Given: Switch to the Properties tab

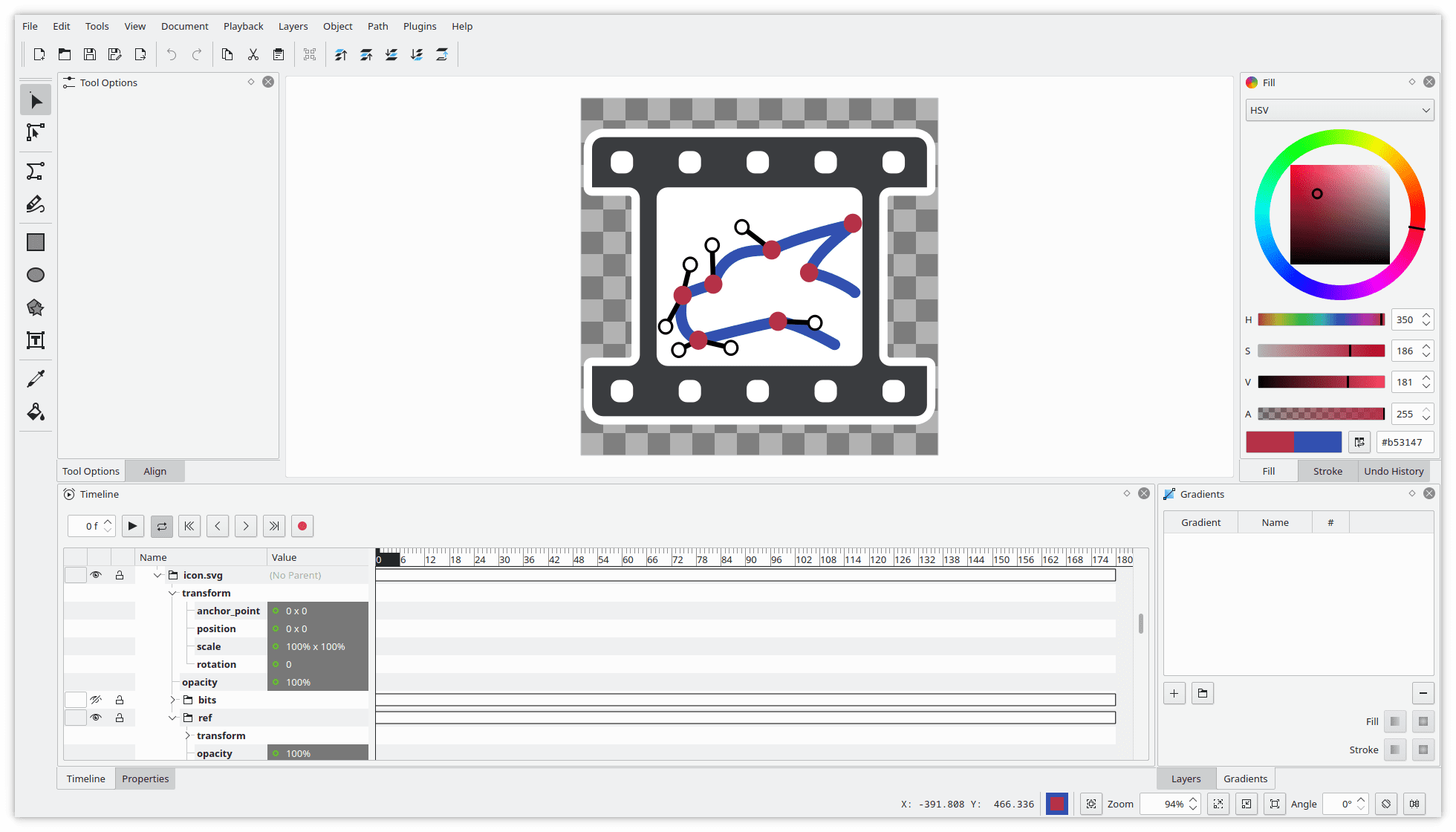Looking at the screenshot, I should click(144, 778).
